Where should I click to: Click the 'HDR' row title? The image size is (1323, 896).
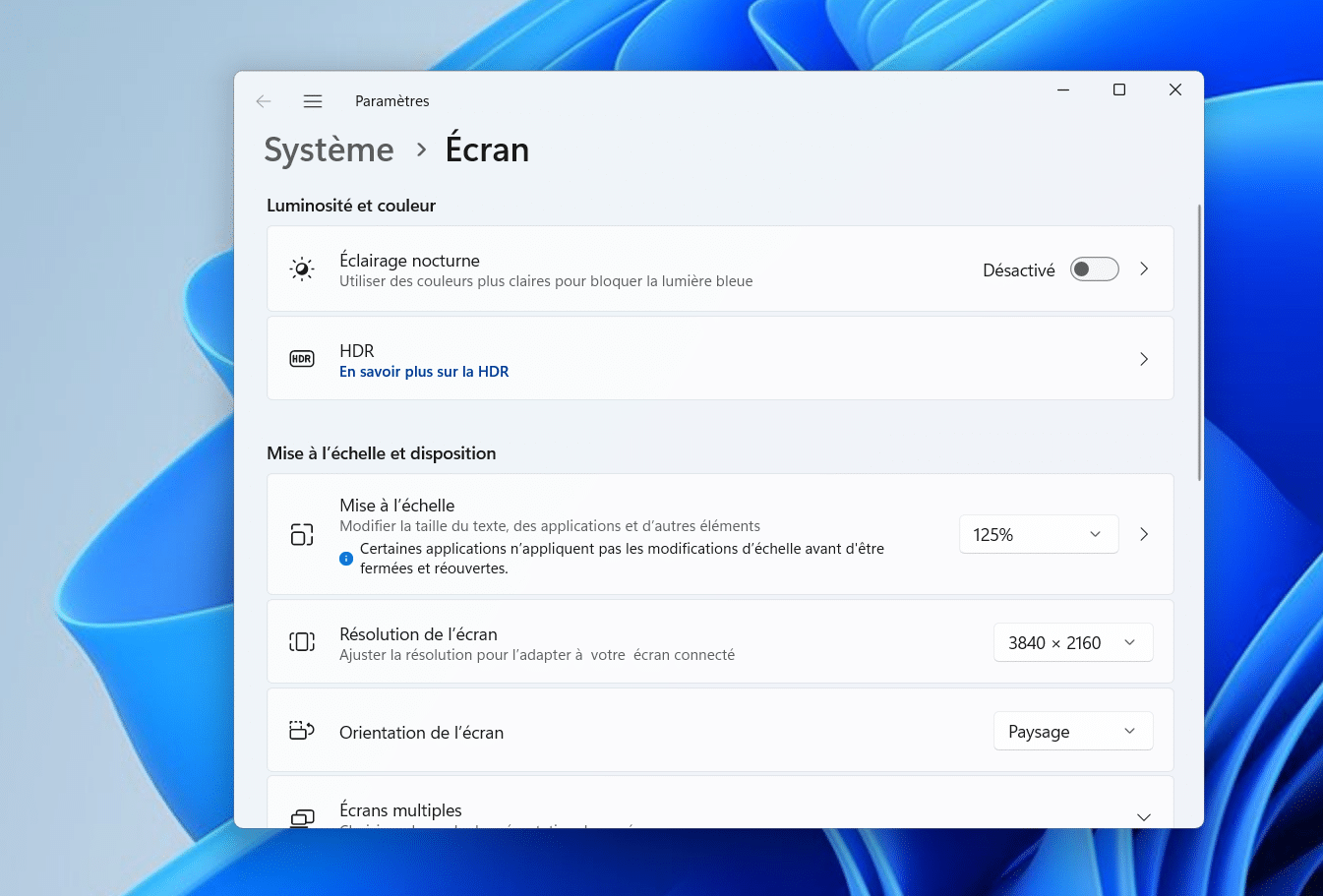357,351
